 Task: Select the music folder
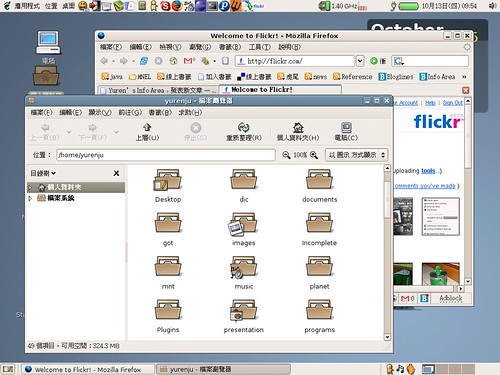click(x=244, y=267)
